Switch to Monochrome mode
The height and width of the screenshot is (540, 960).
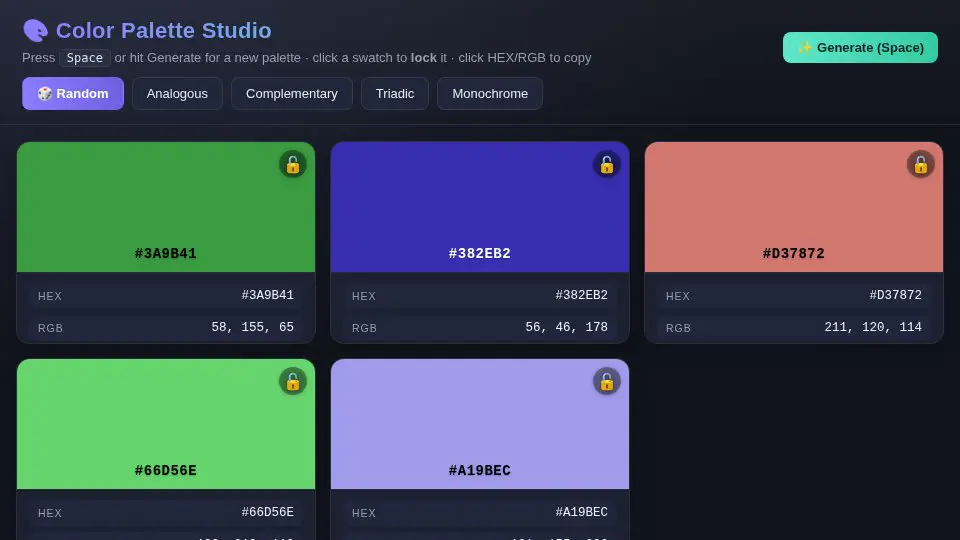coord(490,94)
